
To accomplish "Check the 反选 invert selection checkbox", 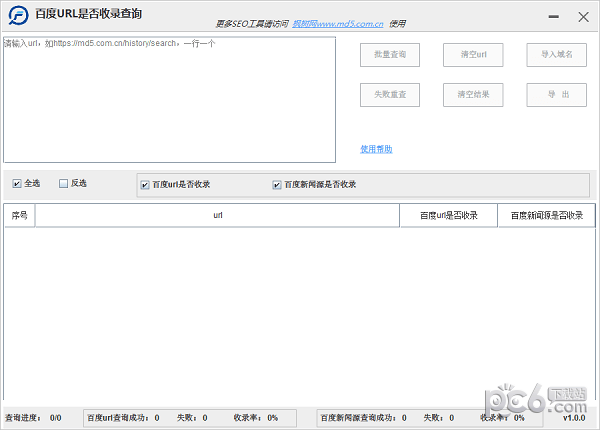I will coord(64,184).
